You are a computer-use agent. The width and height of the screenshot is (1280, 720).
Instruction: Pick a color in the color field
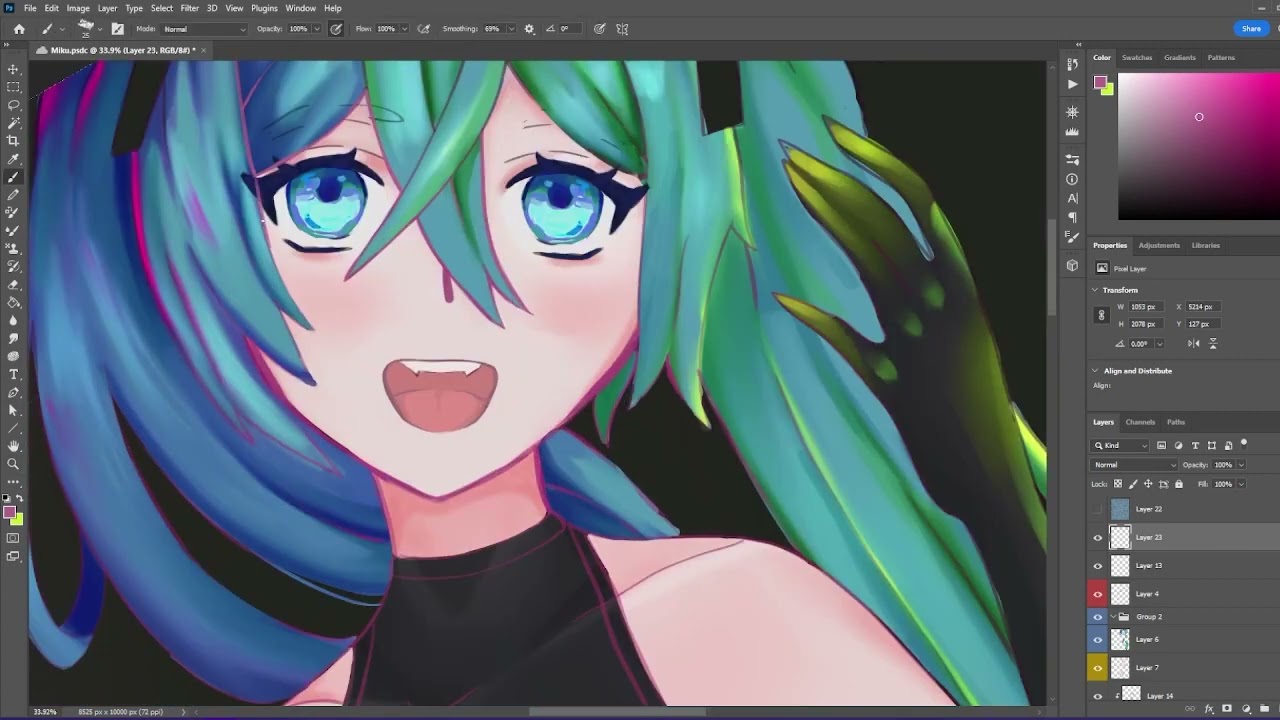(1198, 146)
